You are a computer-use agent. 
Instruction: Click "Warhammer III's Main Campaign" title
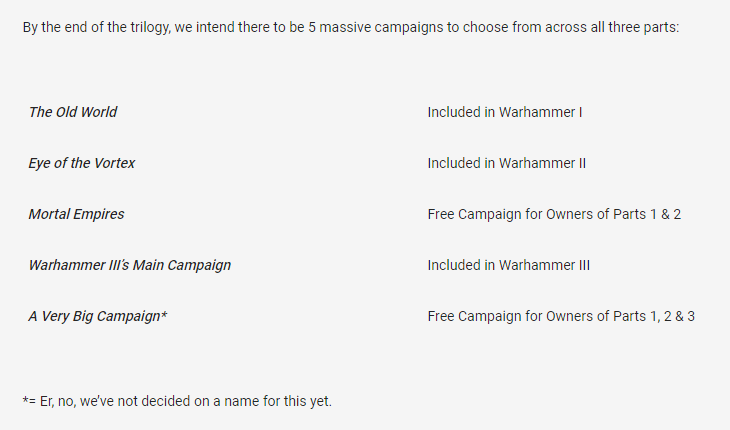130,265
